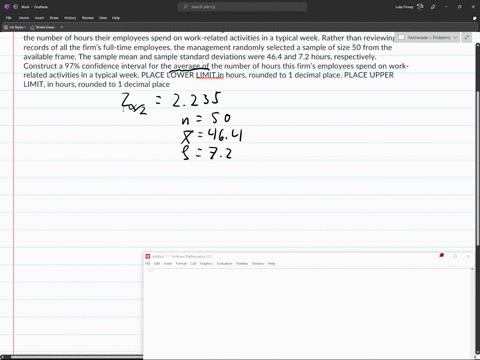
Task: Open the Mathematica File menu
Action: pos(148,264)
